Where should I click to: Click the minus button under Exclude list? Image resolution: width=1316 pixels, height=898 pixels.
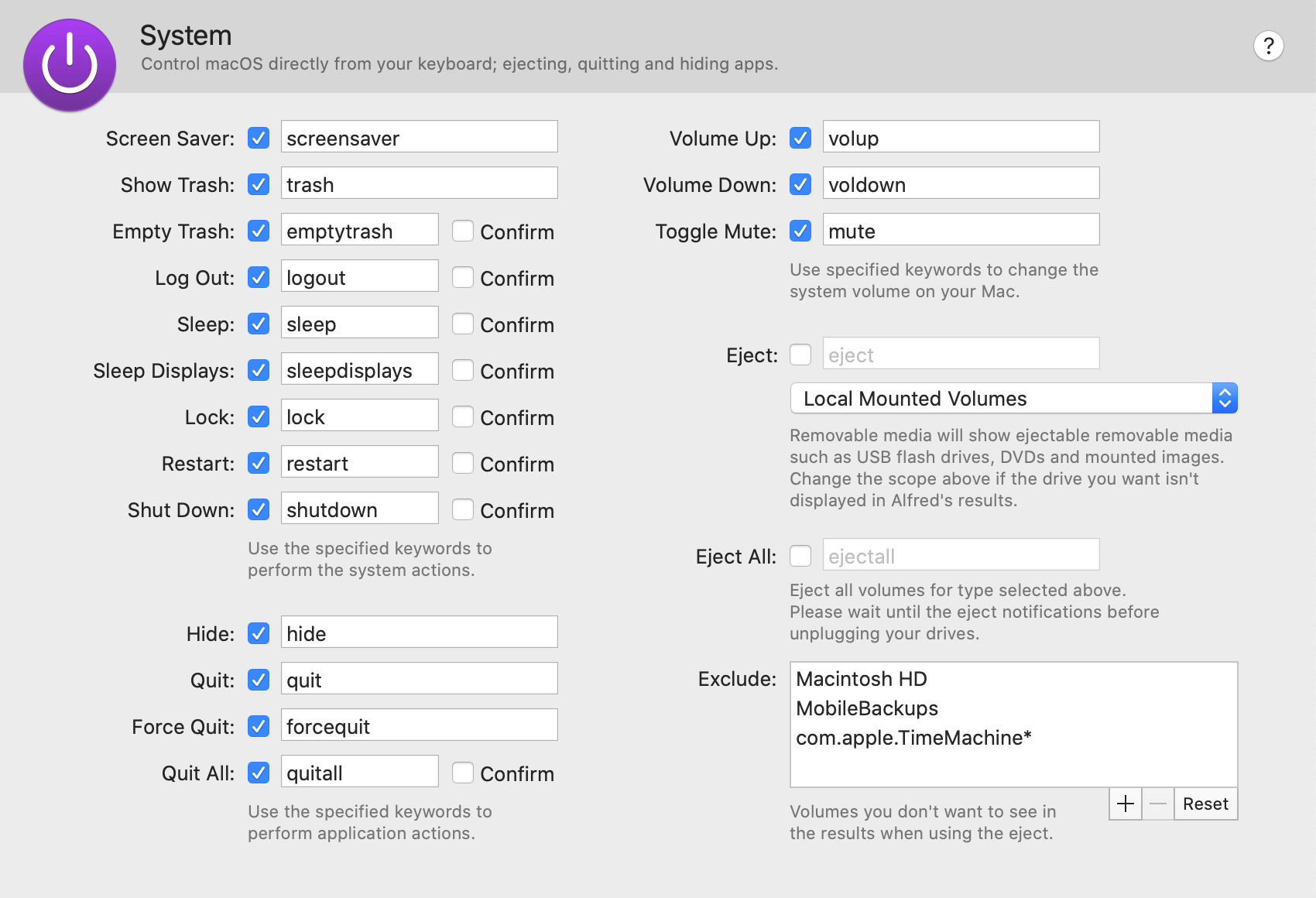point(1157,804)
